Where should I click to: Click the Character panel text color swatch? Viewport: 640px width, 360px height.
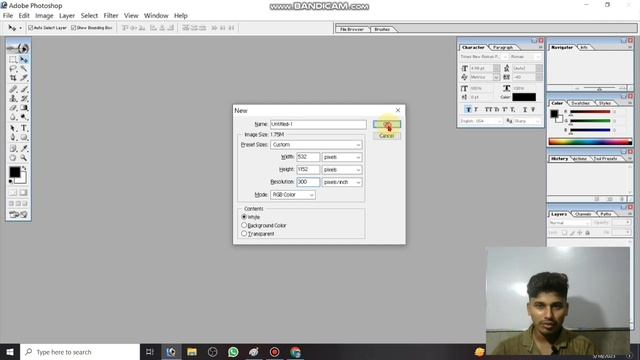[524, 97]
